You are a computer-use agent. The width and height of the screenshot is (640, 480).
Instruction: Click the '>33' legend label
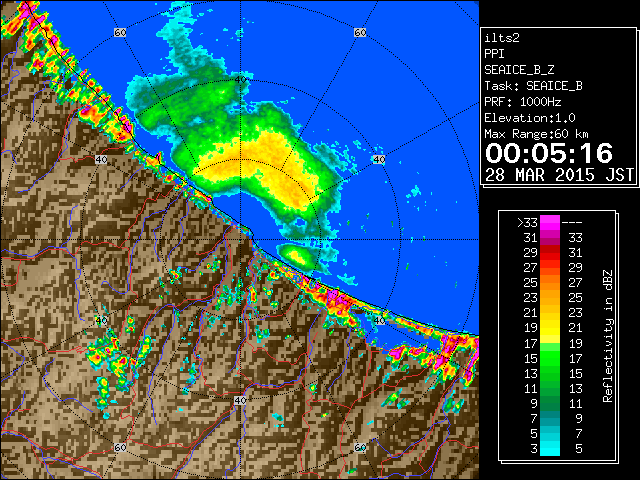point(527,223)
